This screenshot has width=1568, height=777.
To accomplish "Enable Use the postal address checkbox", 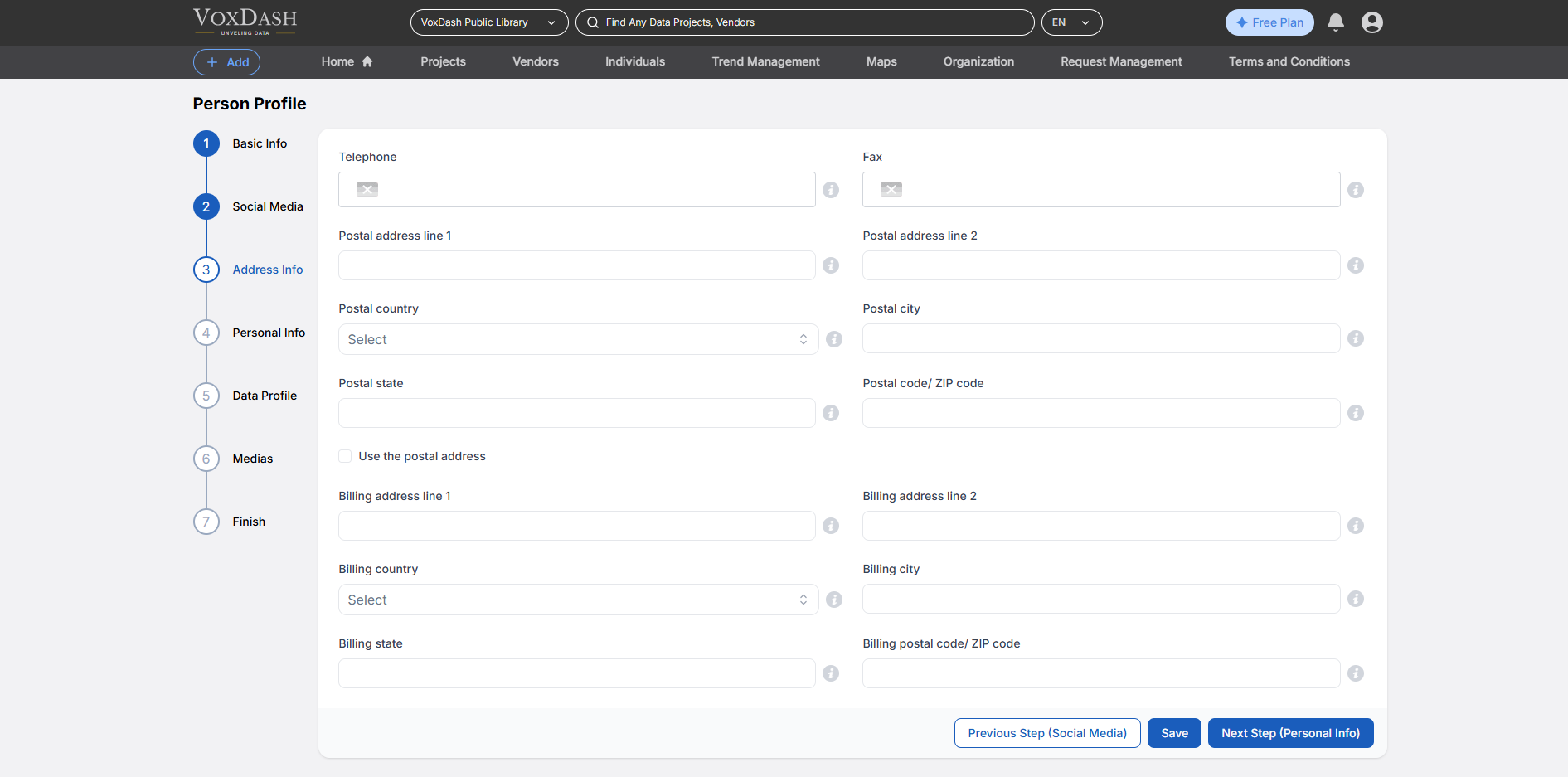I will click(x=345, y=456).
